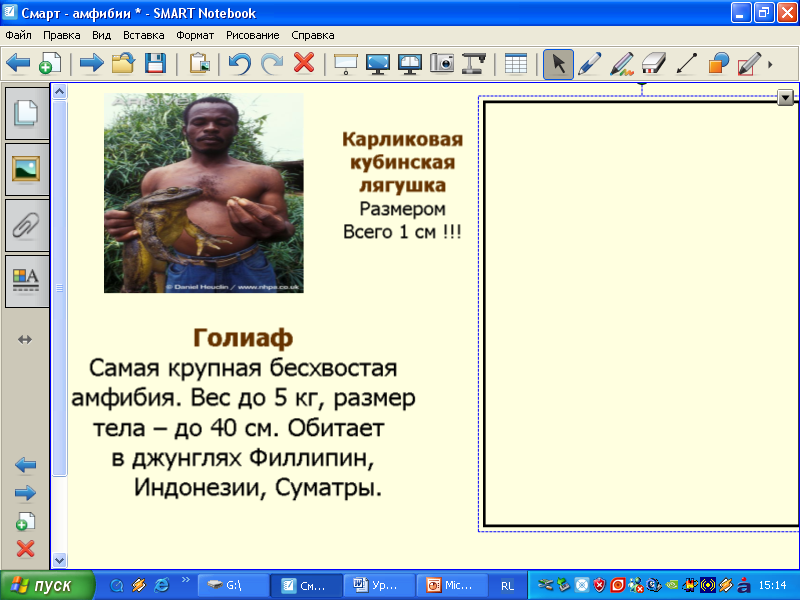
Task: Show the screen shade tool
Action: point(345,64)
